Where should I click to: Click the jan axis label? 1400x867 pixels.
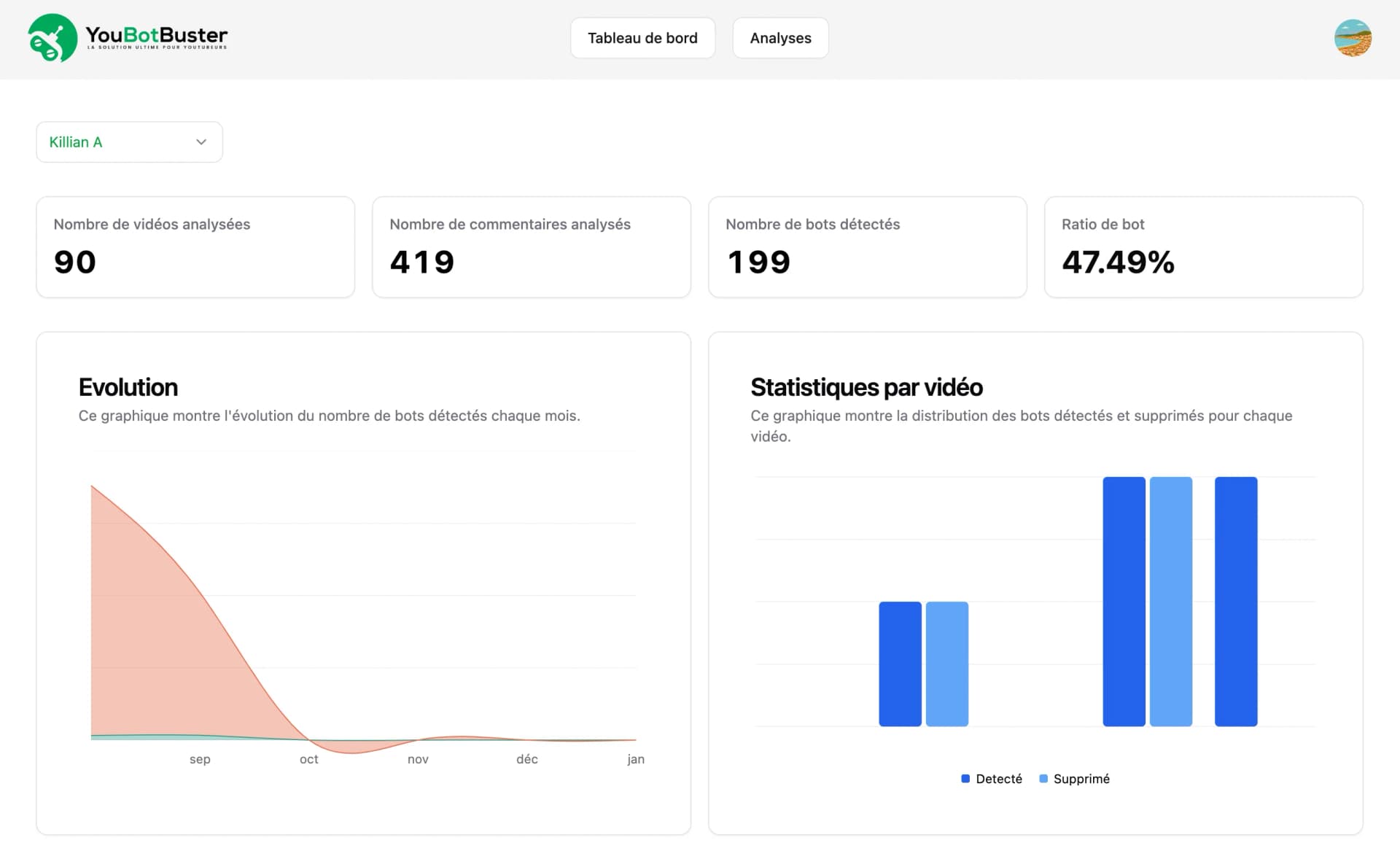(x=636, y=758)
